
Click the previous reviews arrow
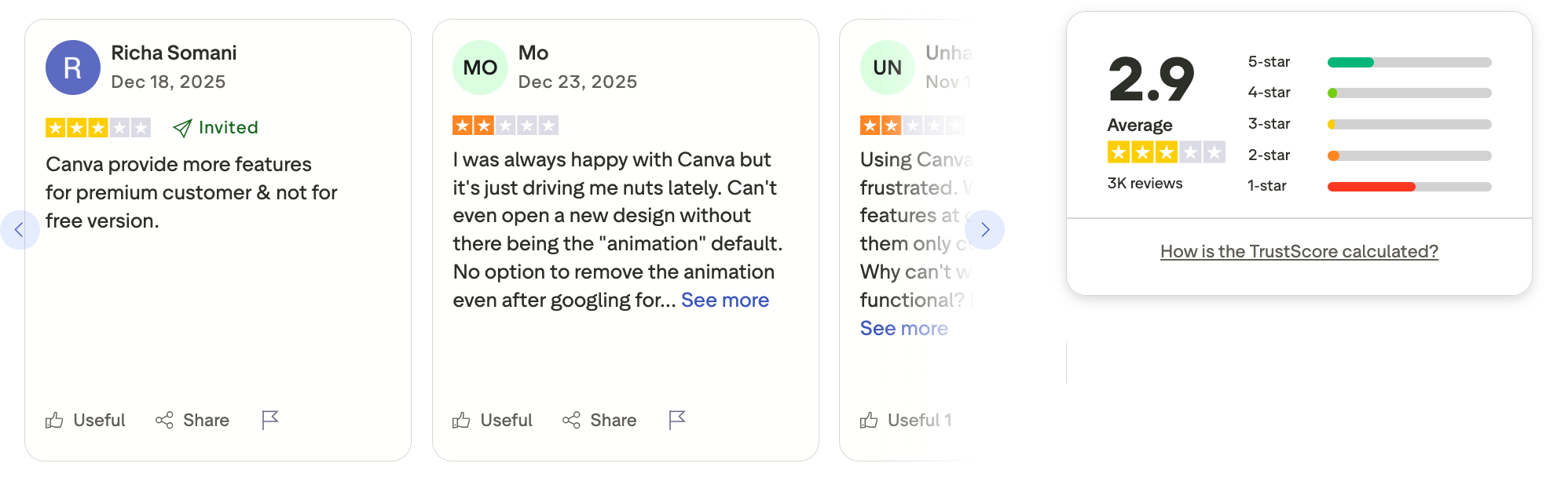(20, 230)
